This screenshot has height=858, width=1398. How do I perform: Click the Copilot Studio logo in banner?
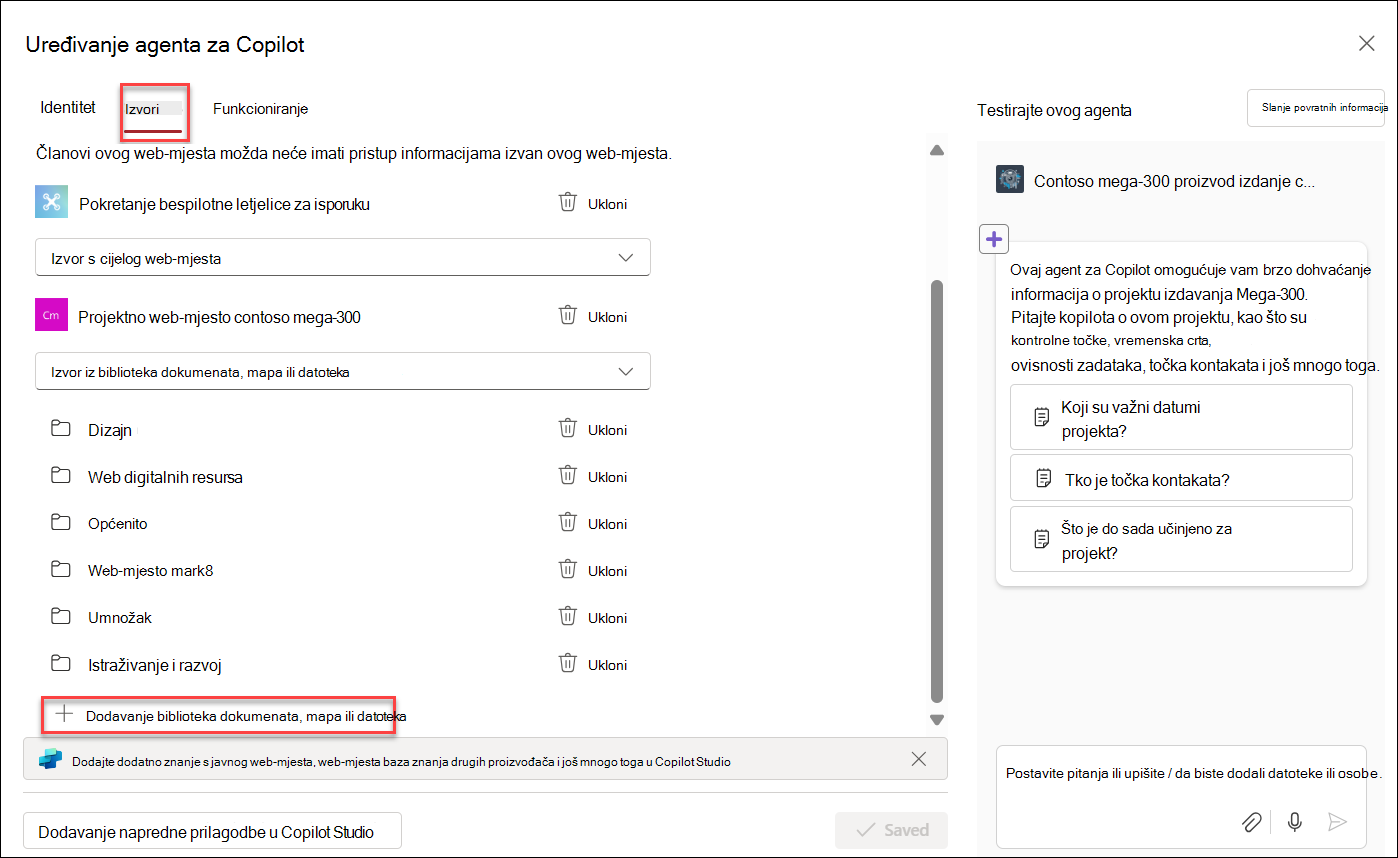(x=50, y=760)
